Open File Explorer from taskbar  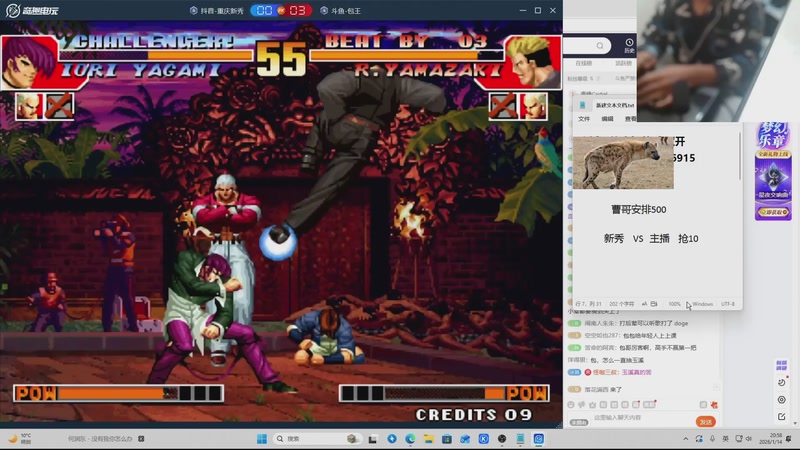click(429, 439)
